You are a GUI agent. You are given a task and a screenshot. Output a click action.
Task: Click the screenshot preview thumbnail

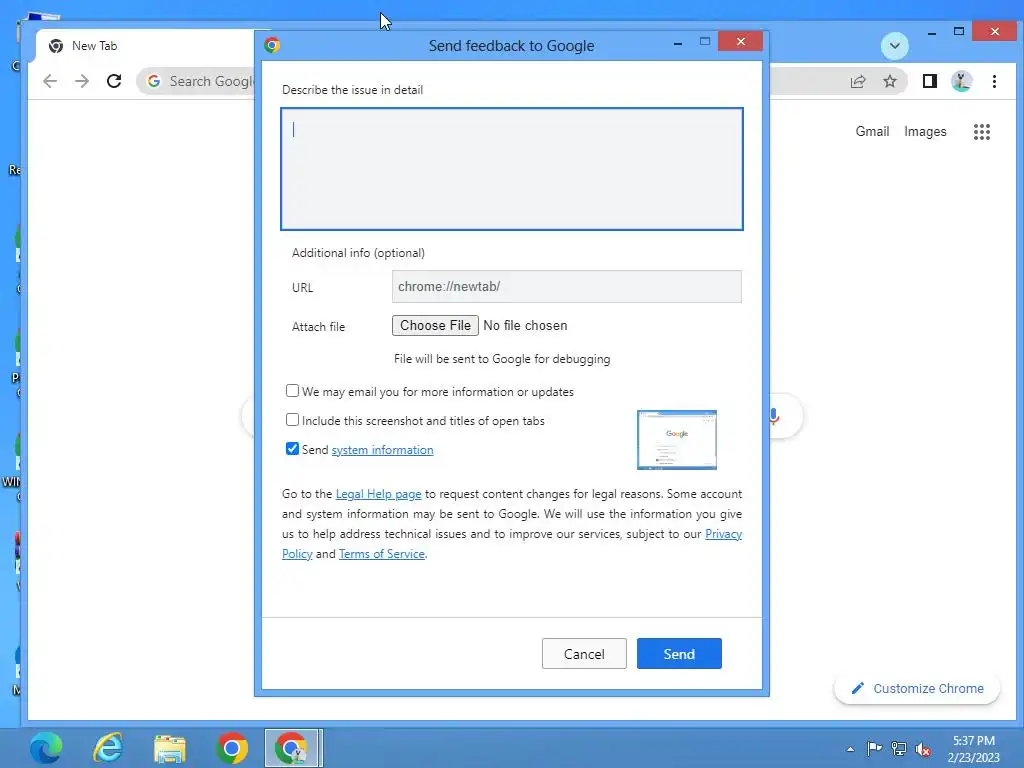coord(677,440)
